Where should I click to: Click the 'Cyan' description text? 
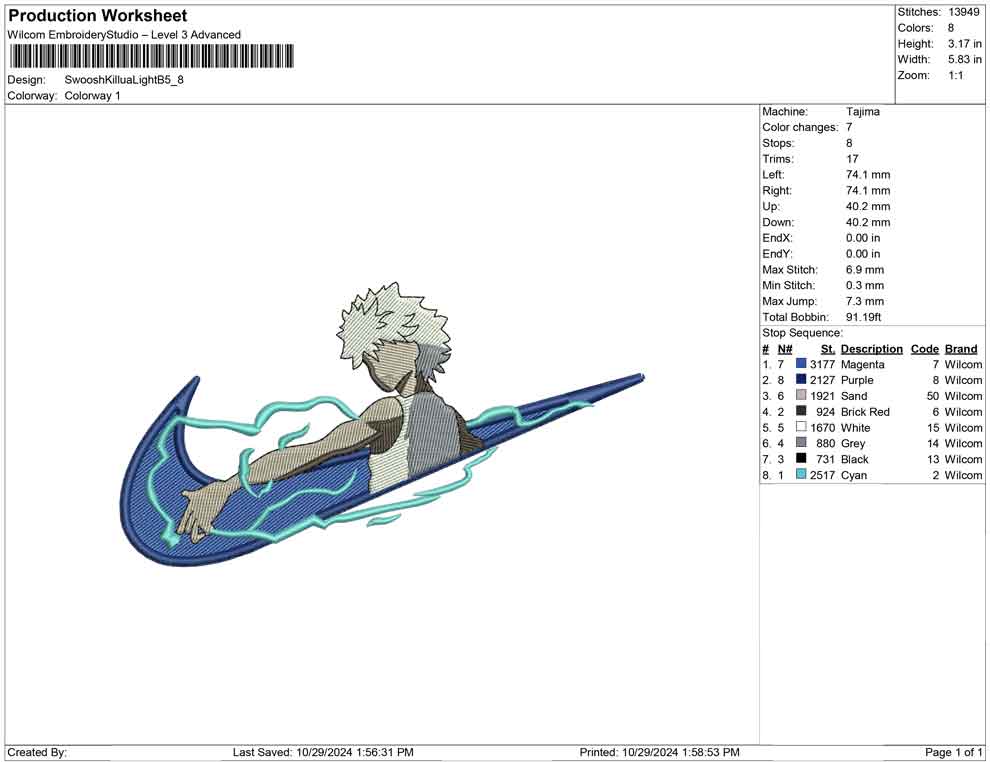[854, 475]
